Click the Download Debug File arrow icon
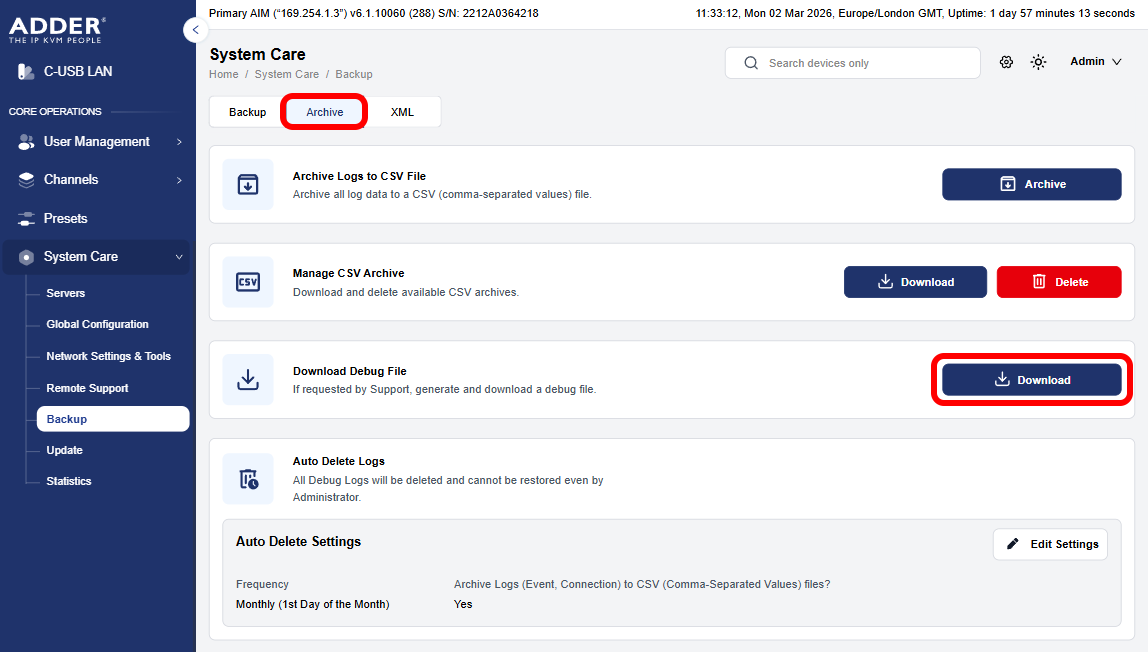1148x652 pixels. coord(247,380)
